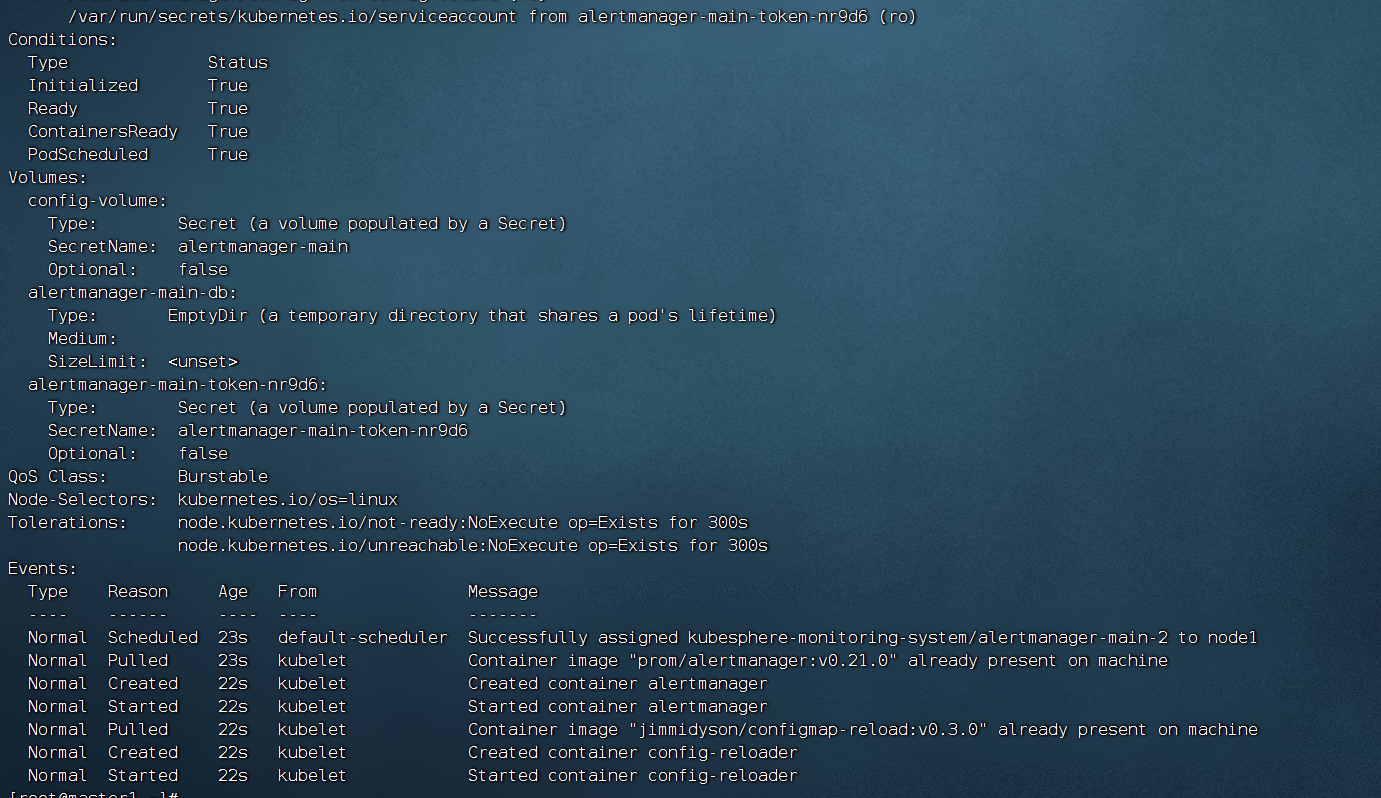Select the Started container config-reloader message
1381x798 pixels.
pos(632,775)
